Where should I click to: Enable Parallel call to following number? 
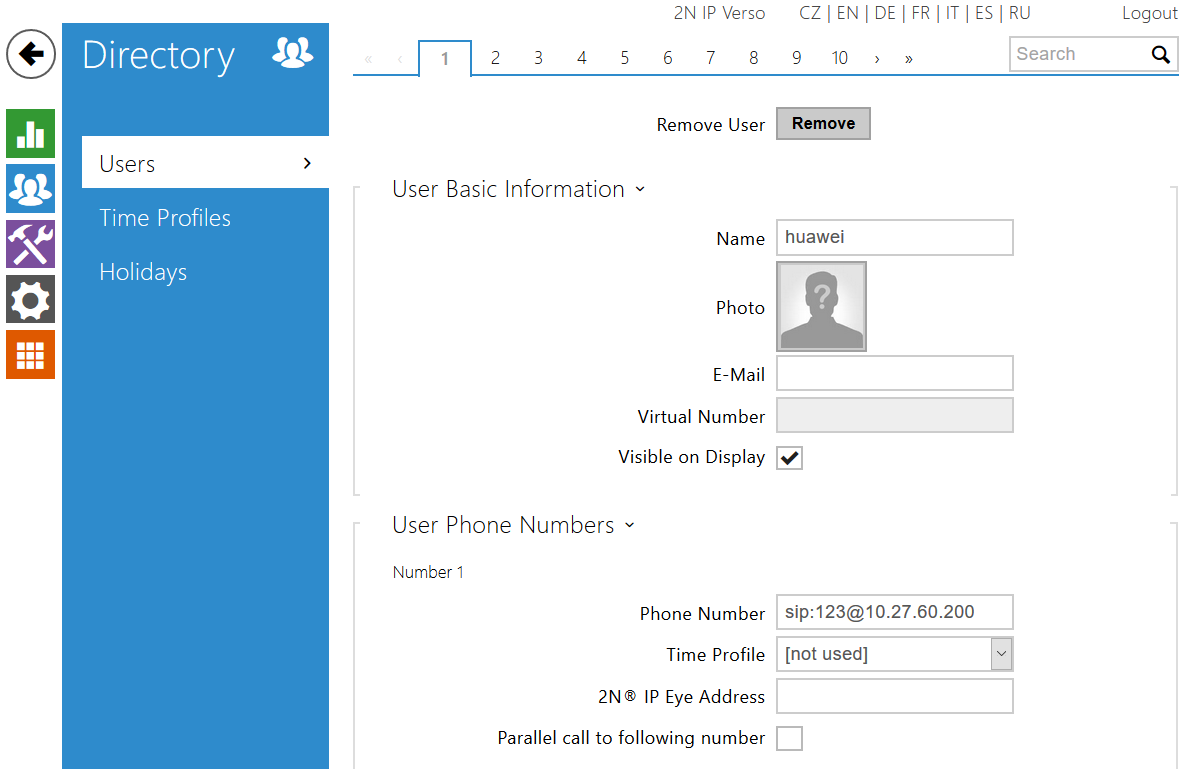pos(790,738)
